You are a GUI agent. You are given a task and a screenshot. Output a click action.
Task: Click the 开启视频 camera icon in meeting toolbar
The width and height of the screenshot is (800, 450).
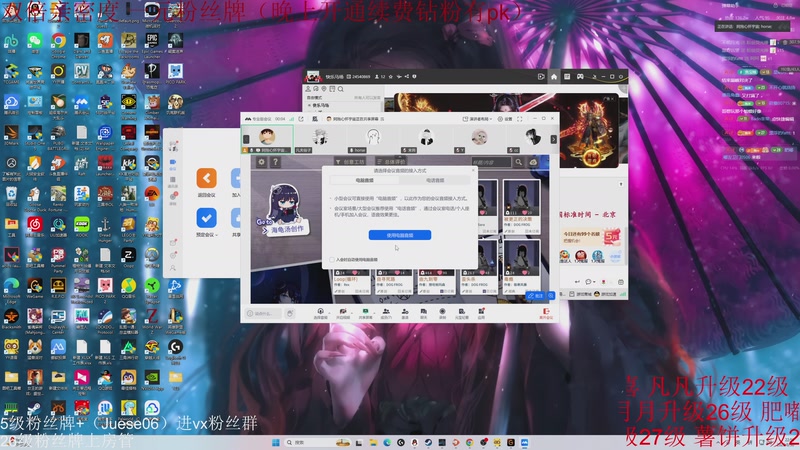point(343,313)
